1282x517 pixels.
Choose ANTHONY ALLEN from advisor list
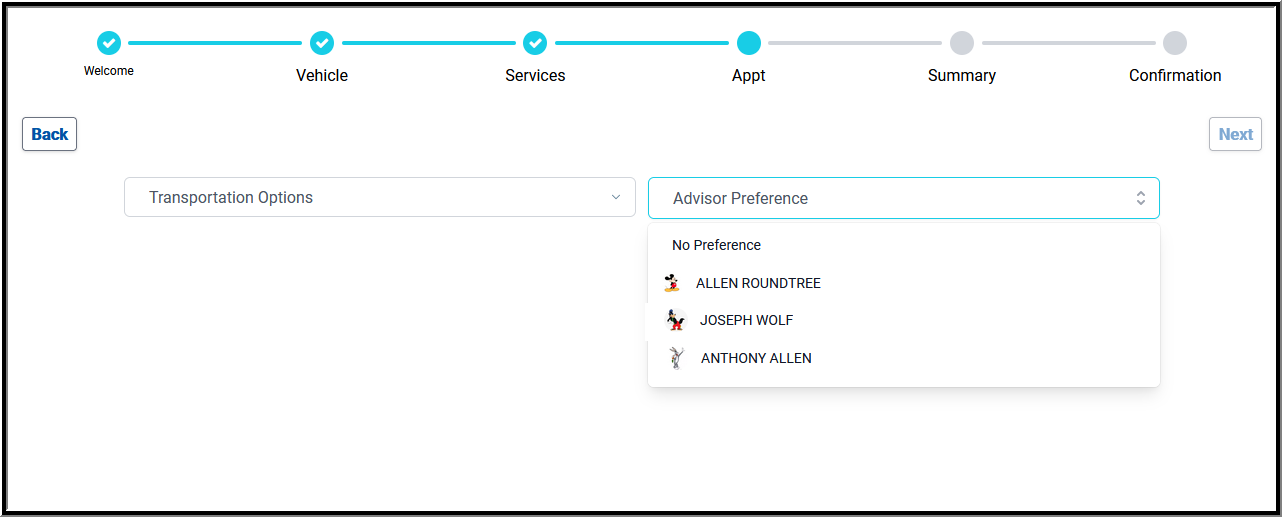756,358
